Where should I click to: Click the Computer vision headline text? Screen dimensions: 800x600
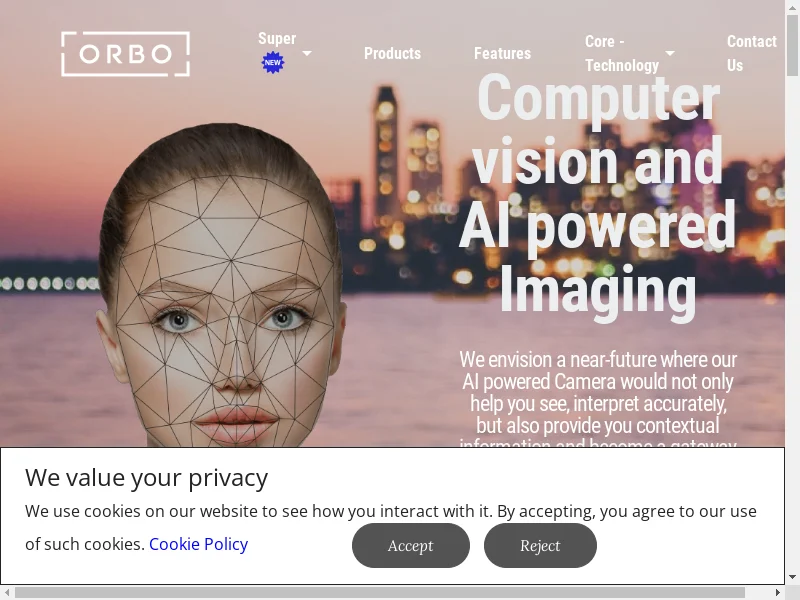tap(598, 196)
